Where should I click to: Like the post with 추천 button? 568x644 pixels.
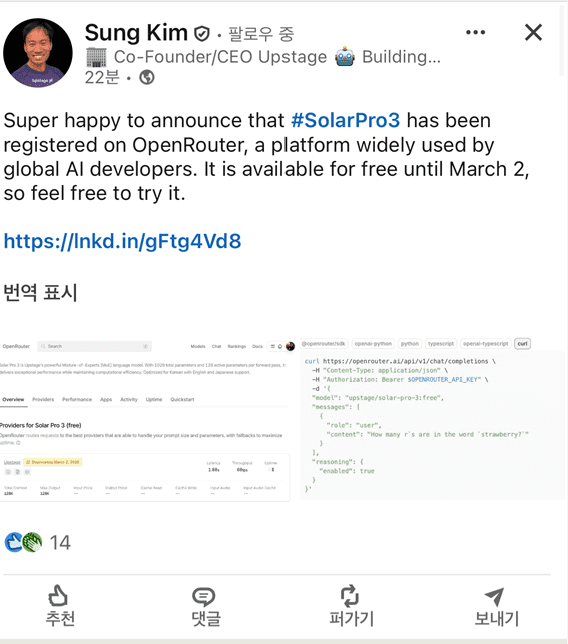coord(60,606)
